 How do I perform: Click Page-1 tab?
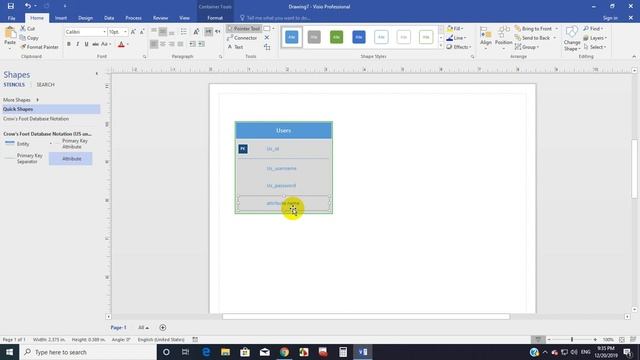(118, 327)
